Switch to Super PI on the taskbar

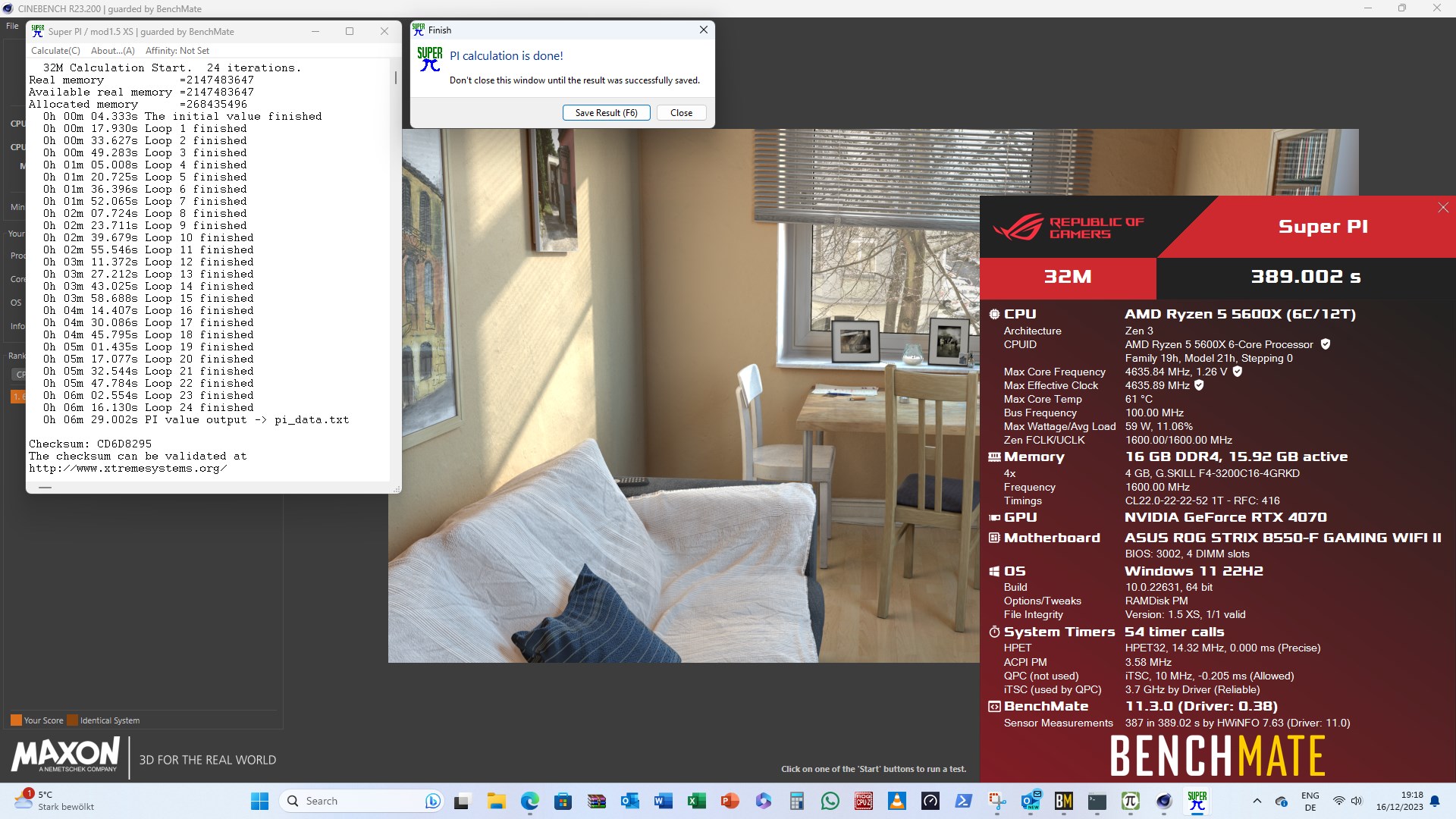tap(1197, 801)
